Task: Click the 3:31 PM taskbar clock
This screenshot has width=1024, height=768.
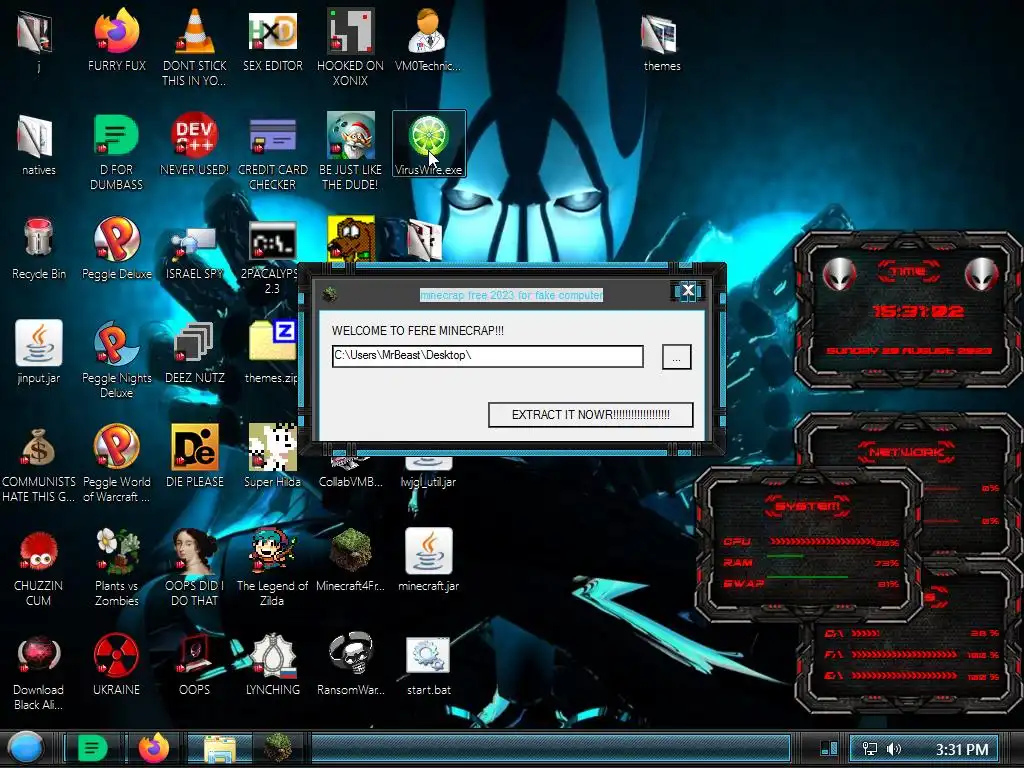Action: click(961, 749)
